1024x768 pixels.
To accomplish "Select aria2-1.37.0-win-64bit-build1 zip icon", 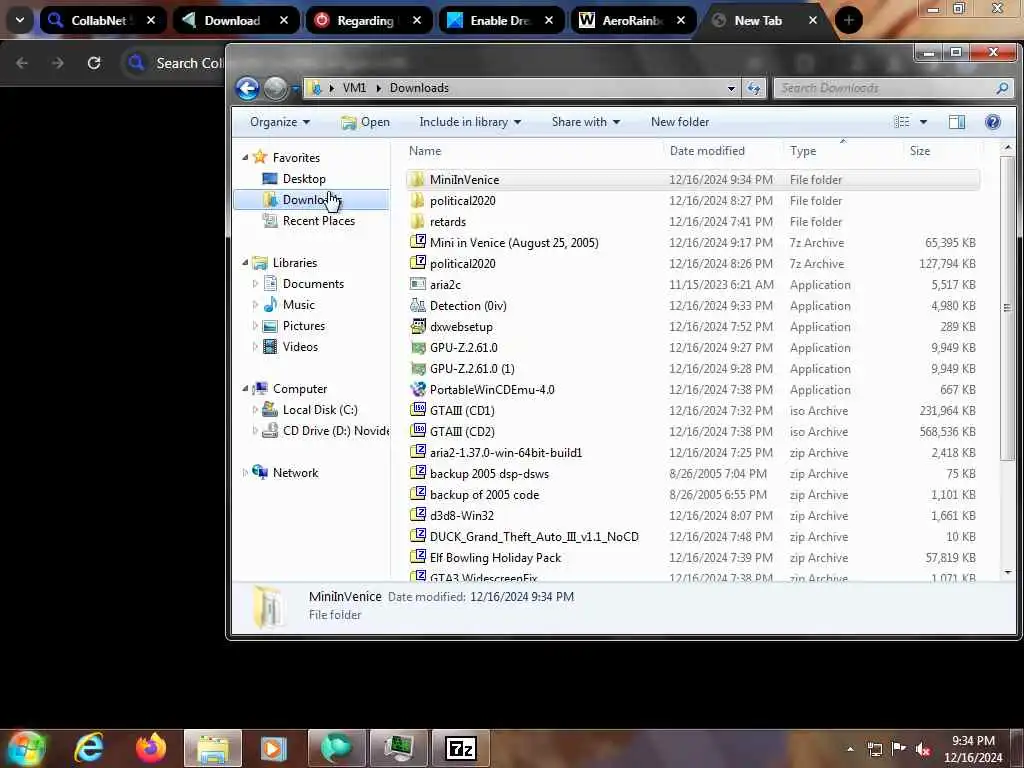I will (x=418, y=452).
